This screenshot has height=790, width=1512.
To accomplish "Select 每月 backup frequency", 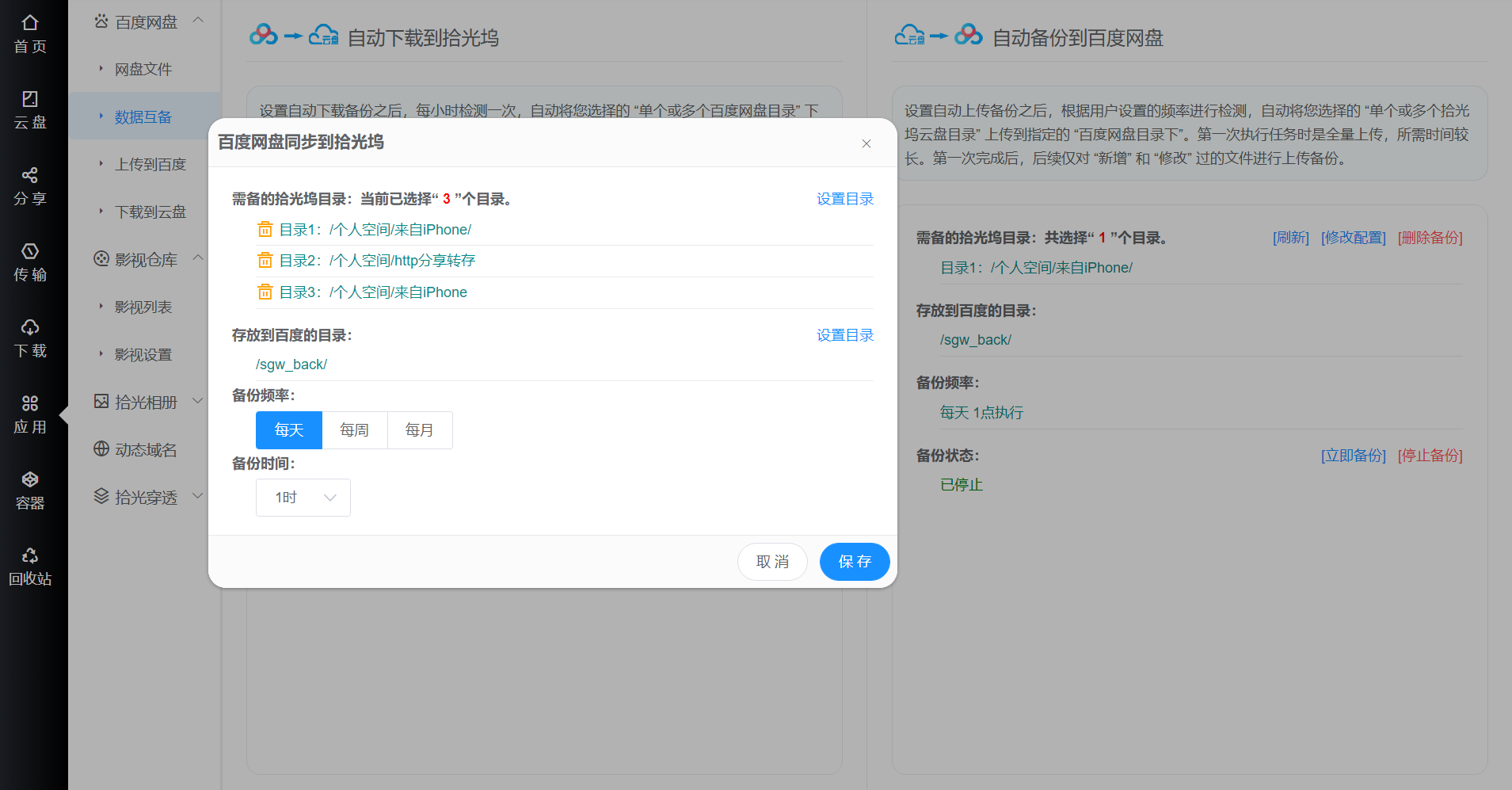I will (x=420, y=430).
